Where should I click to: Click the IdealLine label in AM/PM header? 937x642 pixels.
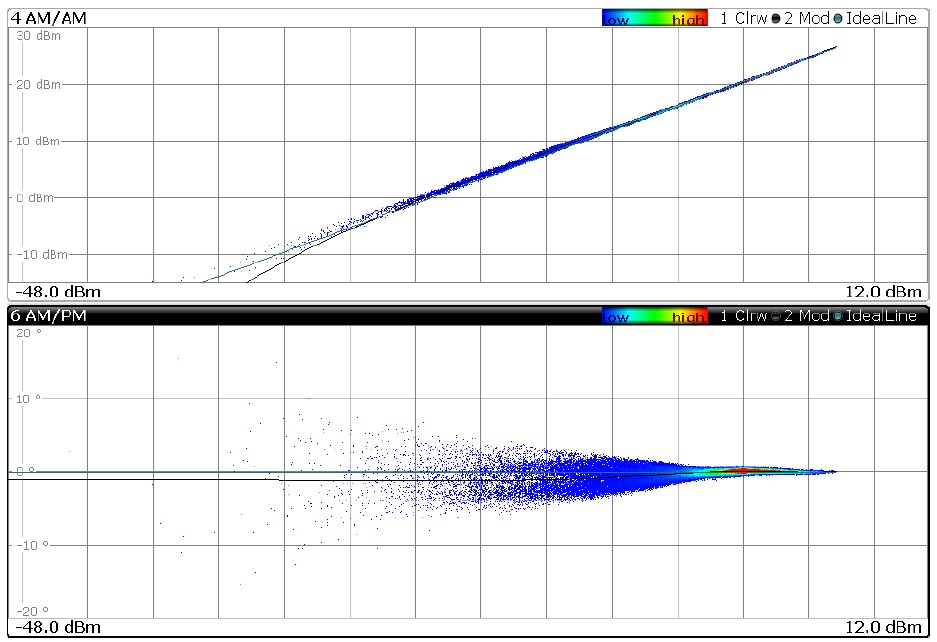tap(881, 316)
